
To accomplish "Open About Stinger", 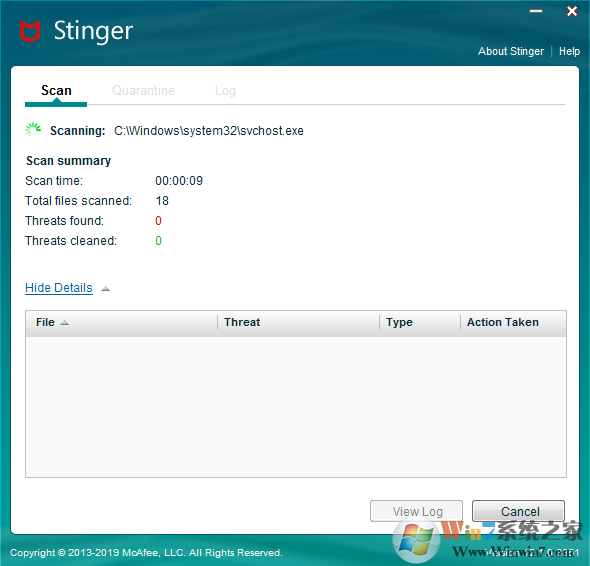I will [511, 51].
